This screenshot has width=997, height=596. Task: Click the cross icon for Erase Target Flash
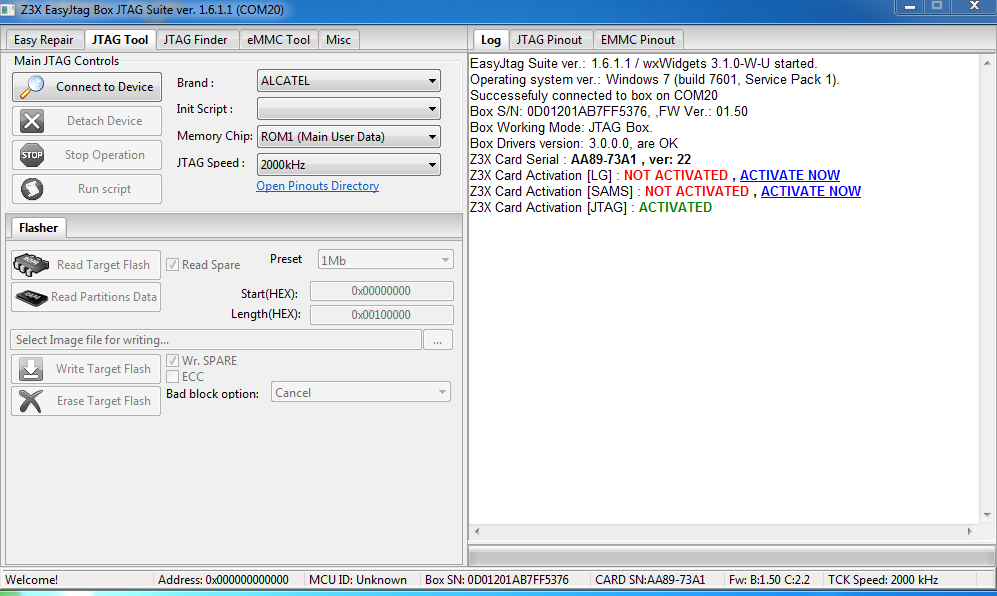(31, 401)
